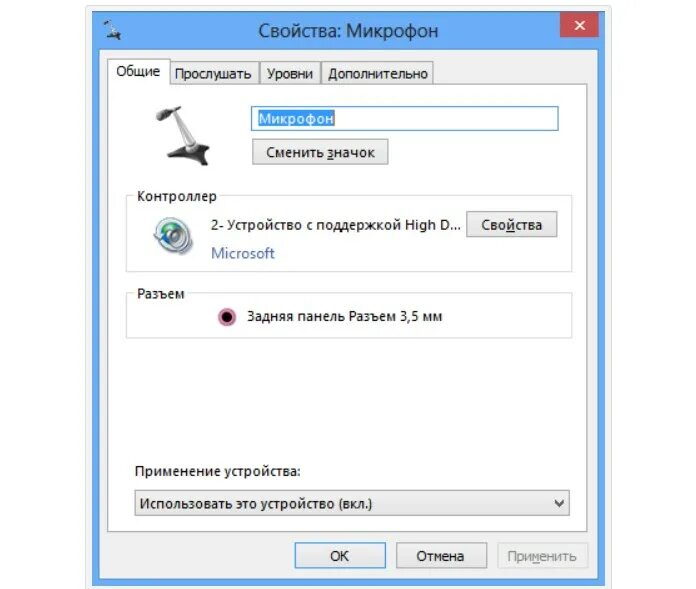
Task: Click the Применить button
Action: [542, 556]
